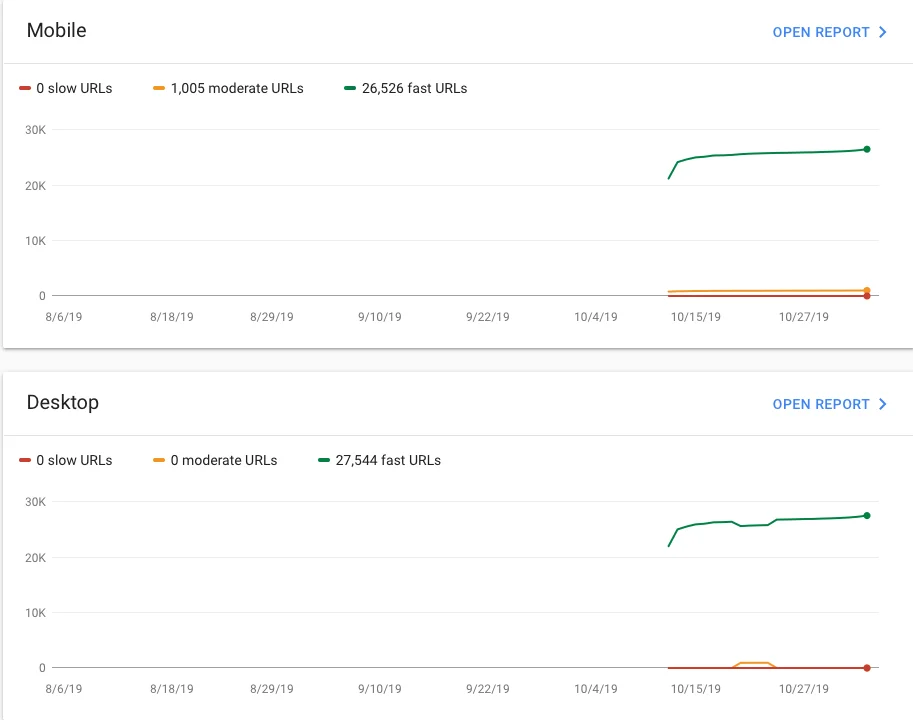The width and height of the screenshot is (913, 720).
Task: Click the Mobile section heading
Action: point(56,31)
